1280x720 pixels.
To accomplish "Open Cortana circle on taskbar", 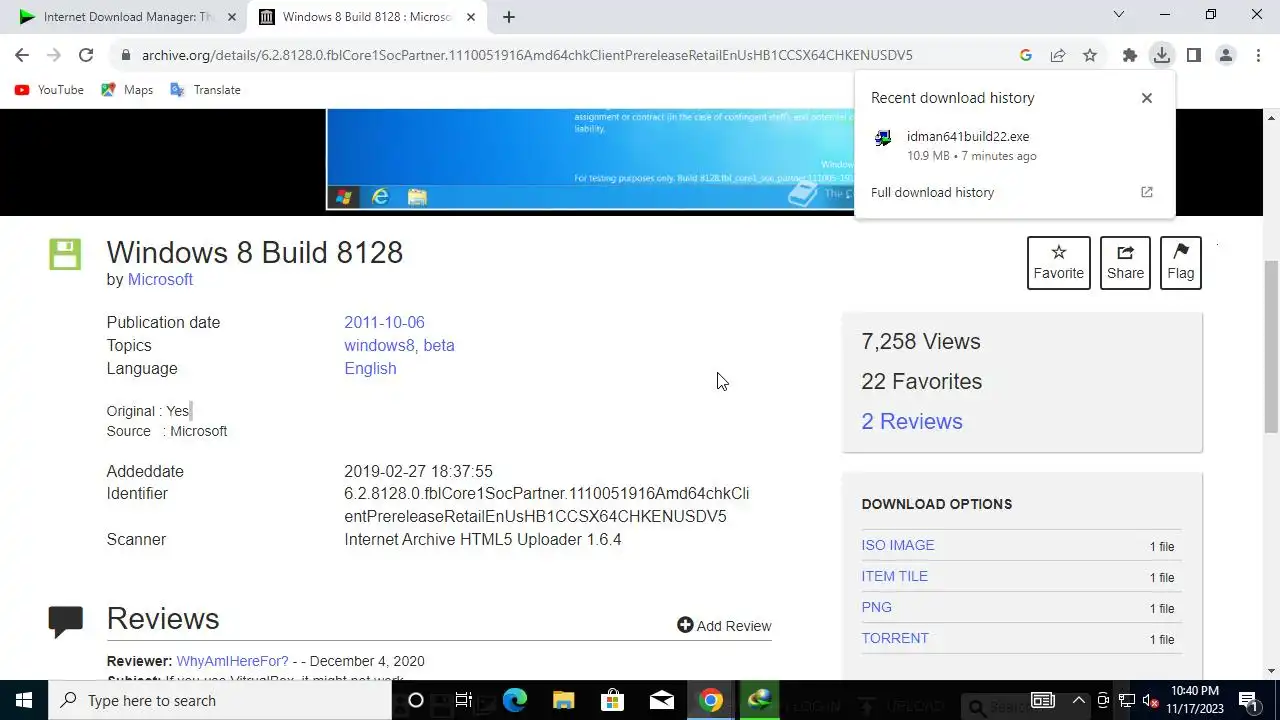I will click(416, 700).
